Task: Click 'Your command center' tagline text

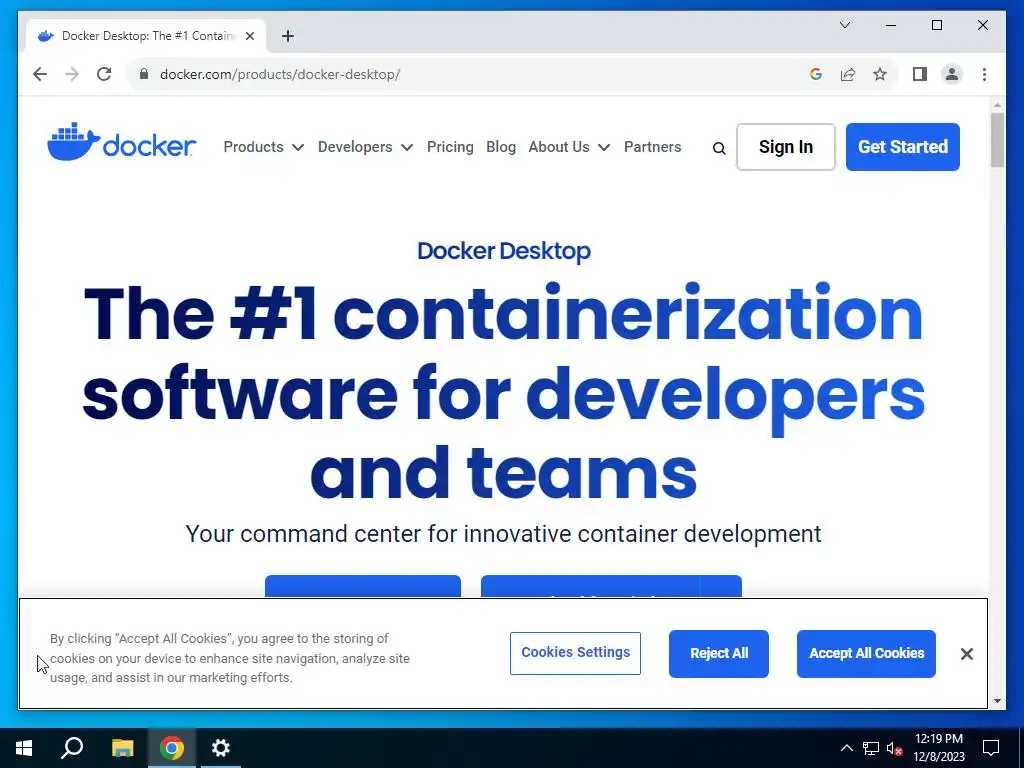Action: 504,534
